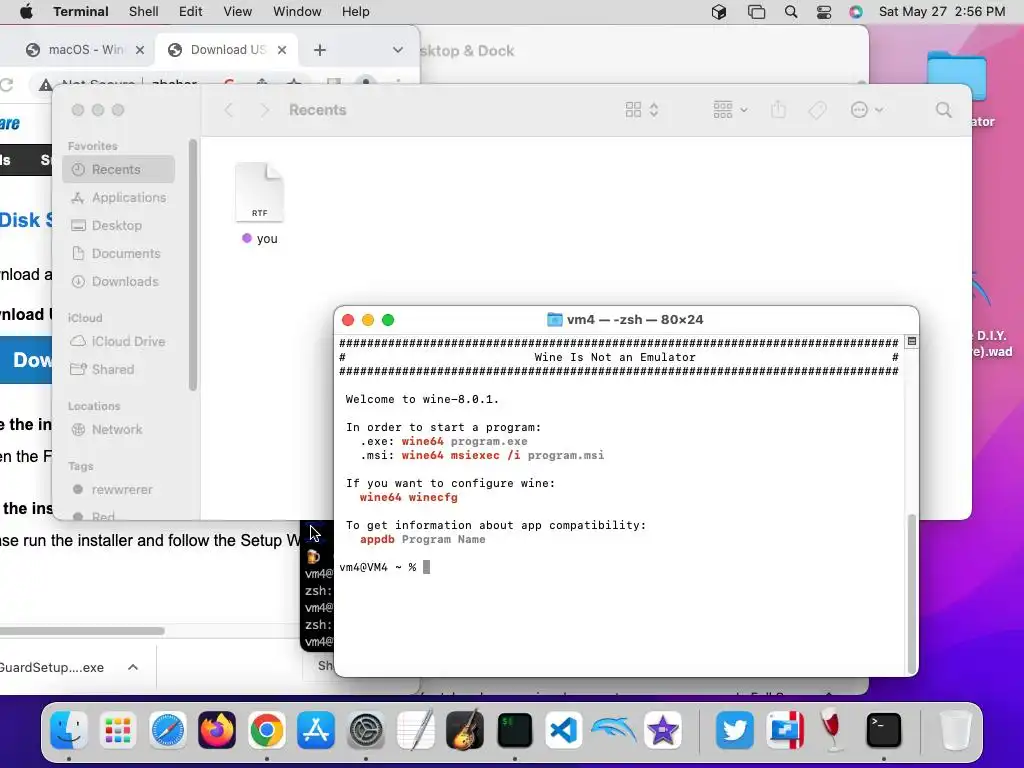Open the Apple menu

coord(26,12)
